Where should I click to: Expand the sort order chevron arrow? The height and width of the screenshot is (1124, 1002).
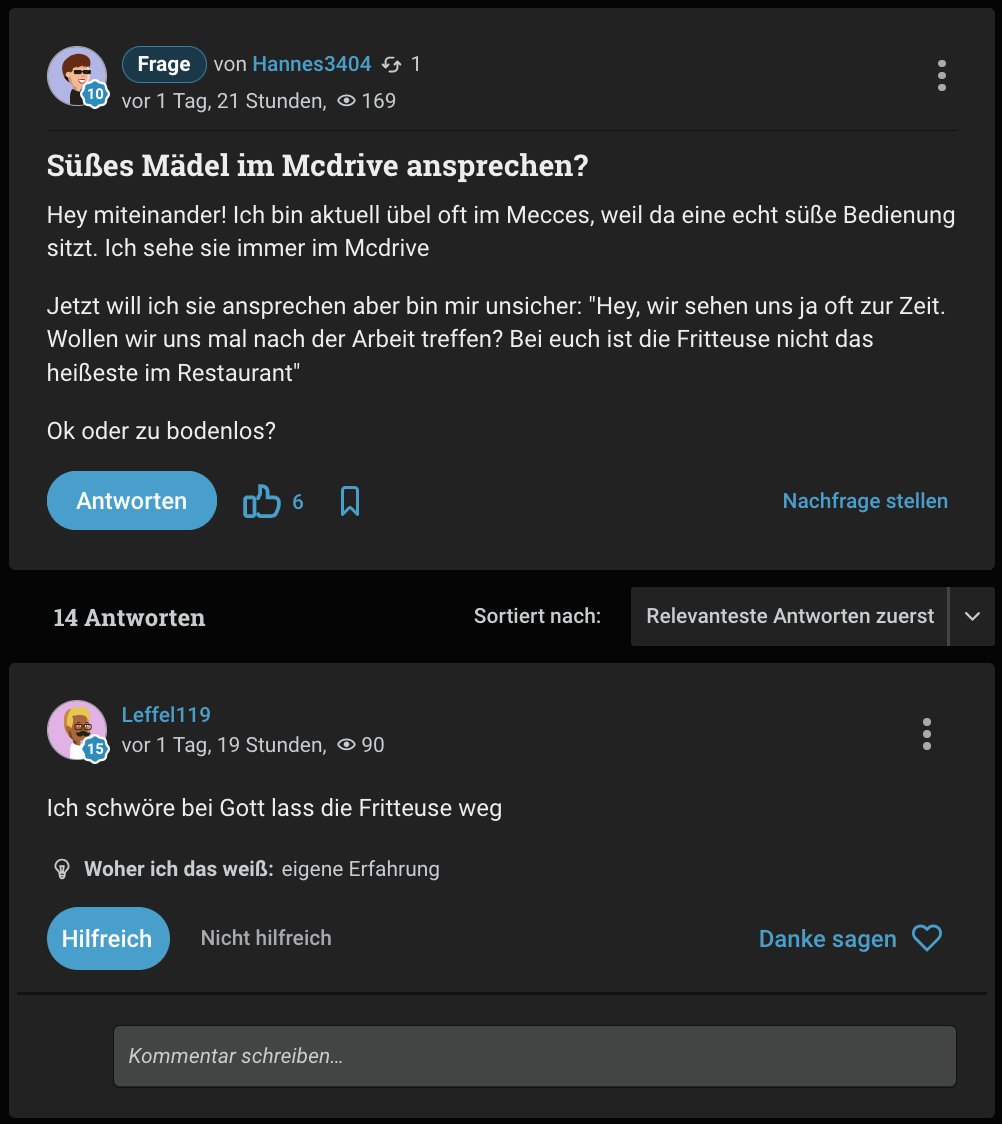[x=972, y=616]
